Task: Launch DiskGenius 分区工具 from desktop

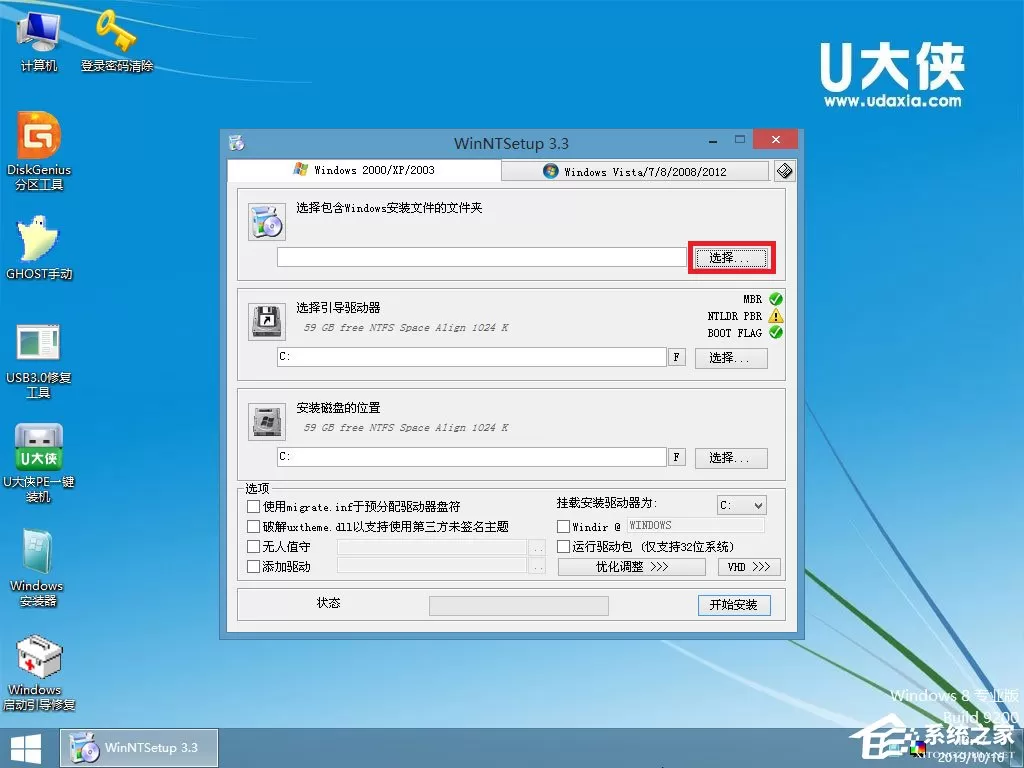Action: tap(39, 152)
